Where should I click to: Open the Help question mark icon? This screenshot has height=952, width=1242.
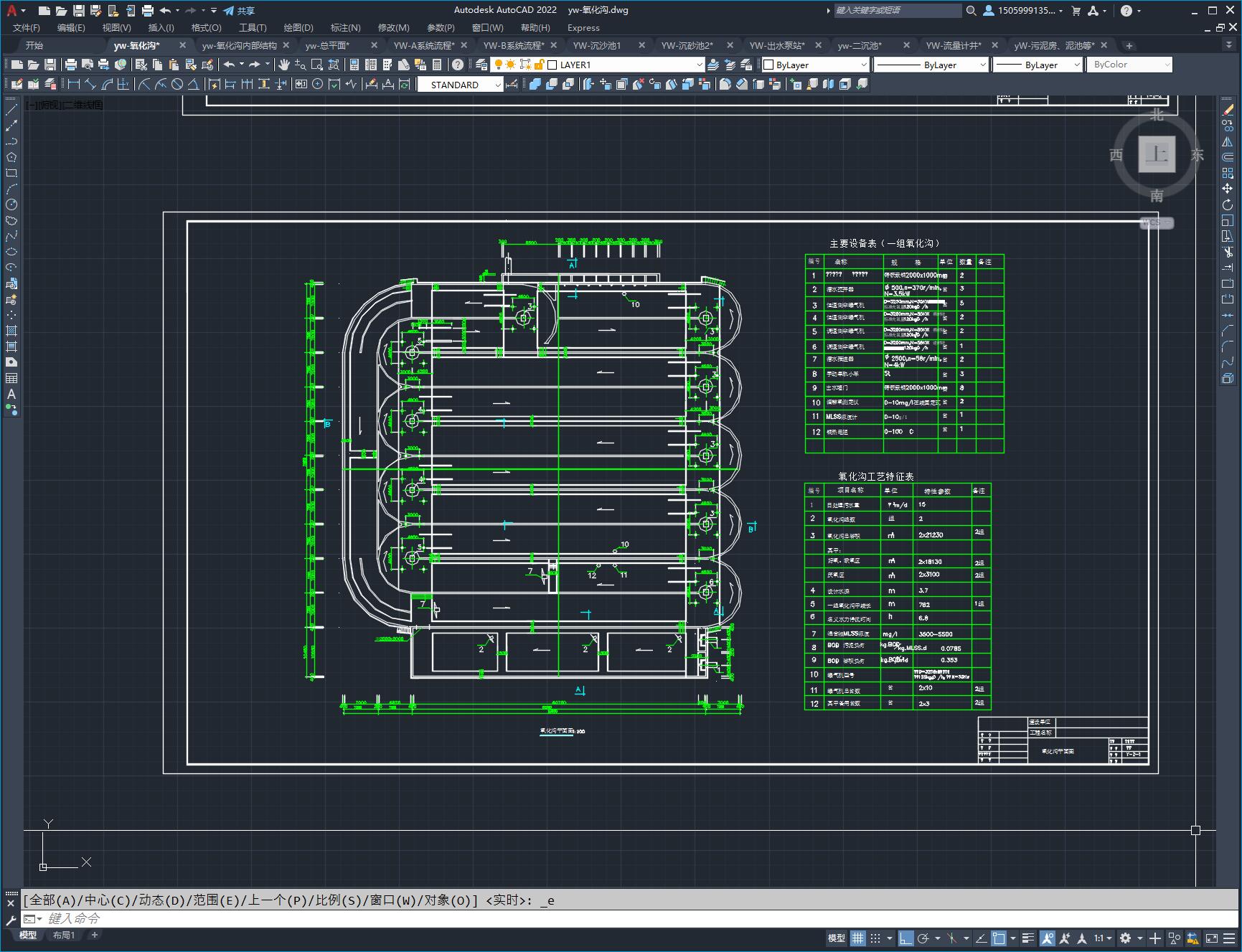[458, 65]
